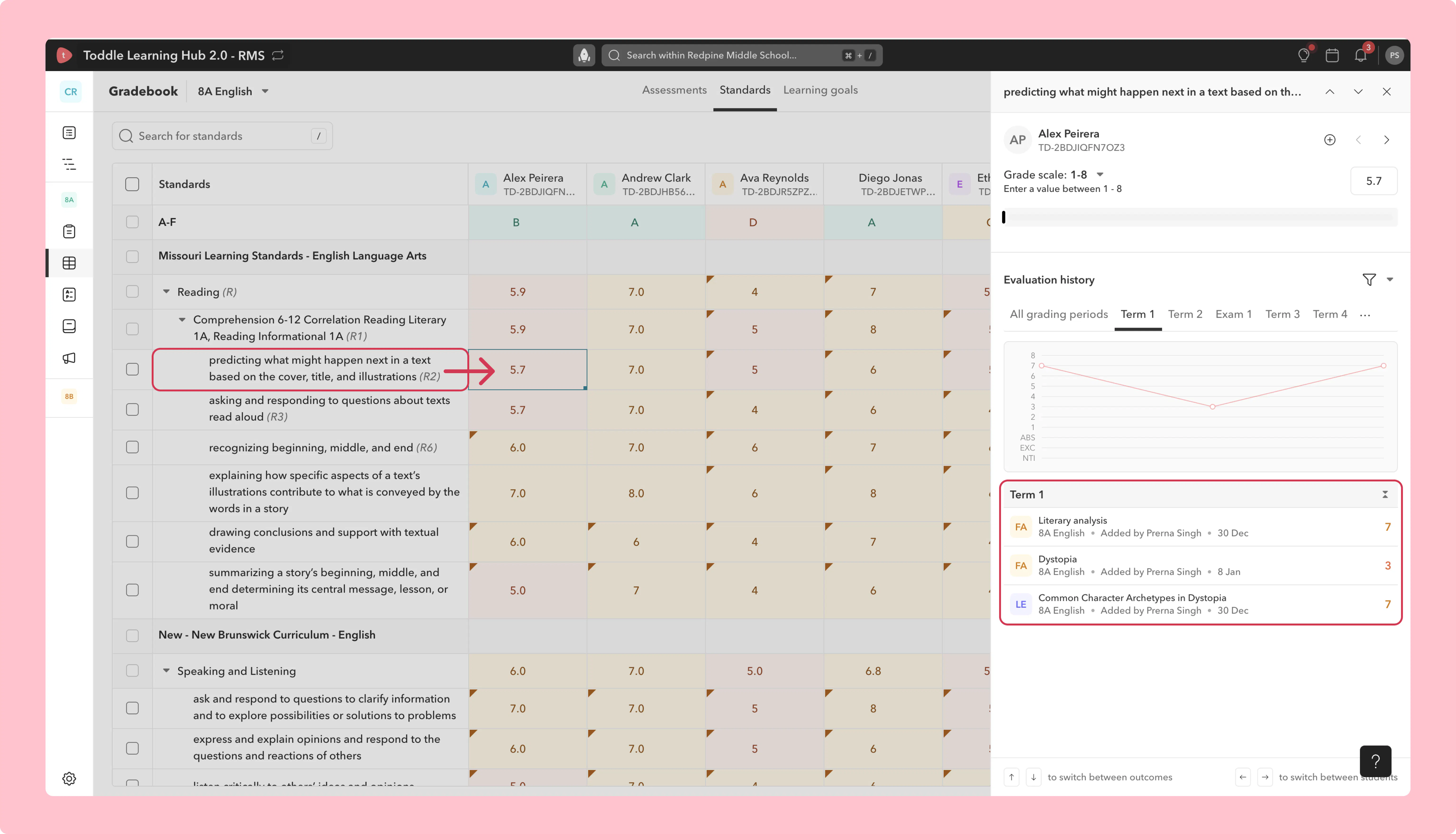The image size is (1456, 834).
Task: Select the 8B class sidebar badge
Action: click(69, 396)
